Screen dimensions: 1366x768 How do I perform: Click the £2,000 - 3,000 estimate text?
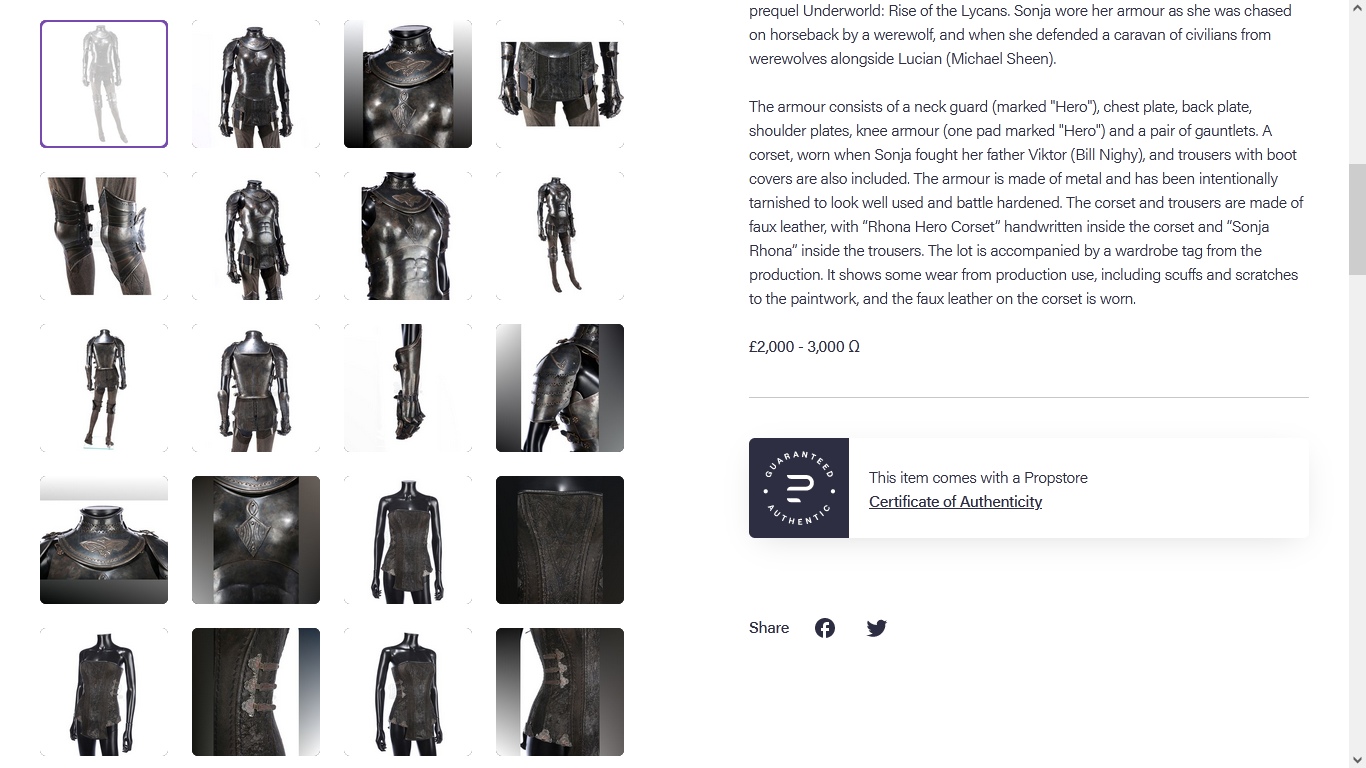coord(804,347)
